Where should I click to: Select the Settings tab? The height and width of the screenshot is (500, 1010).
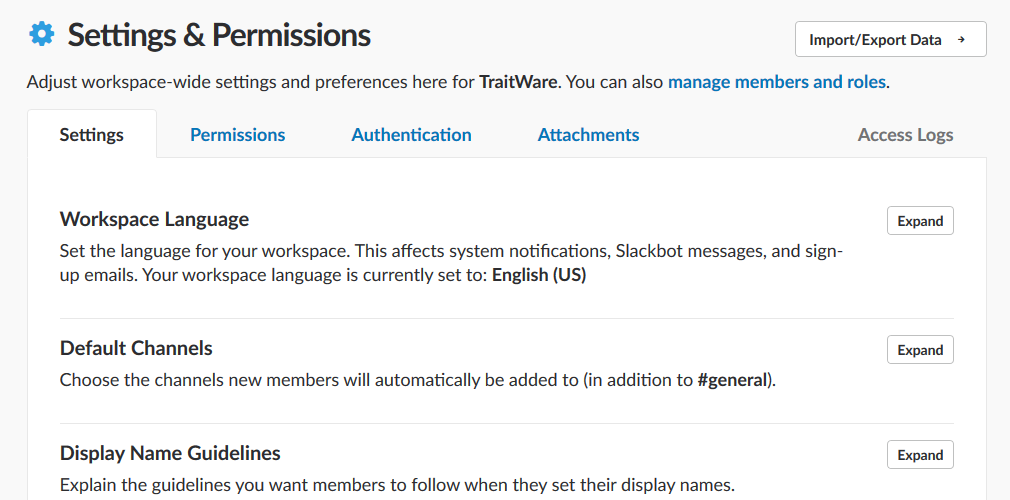point(91,135)
